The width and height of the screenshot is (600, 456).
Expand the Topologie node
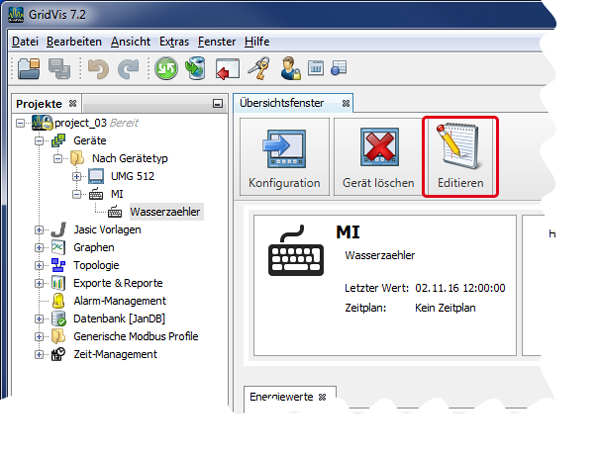coord(39,265)
